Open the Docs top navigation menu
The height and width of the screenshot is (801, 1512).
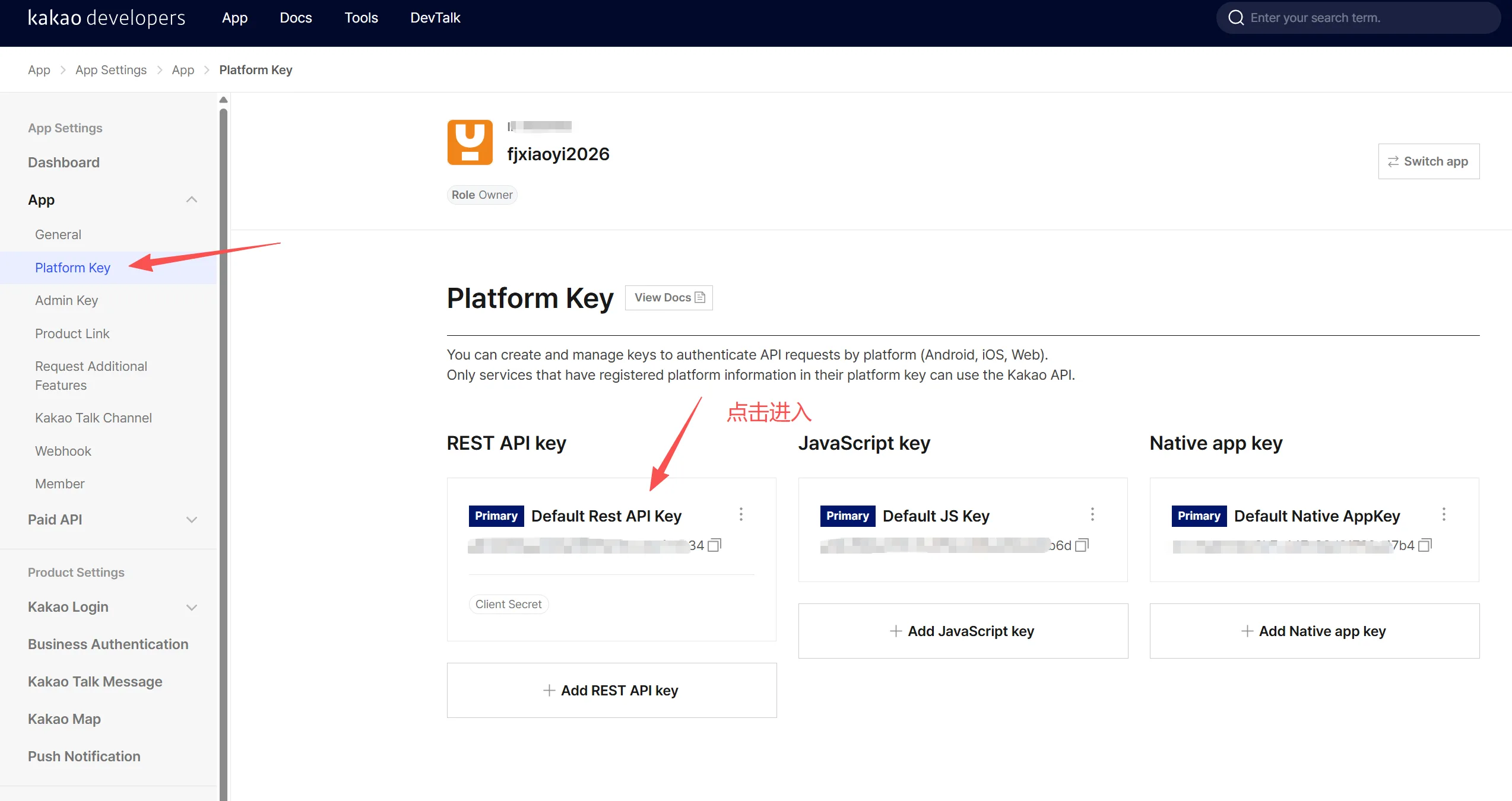[296, 18]
